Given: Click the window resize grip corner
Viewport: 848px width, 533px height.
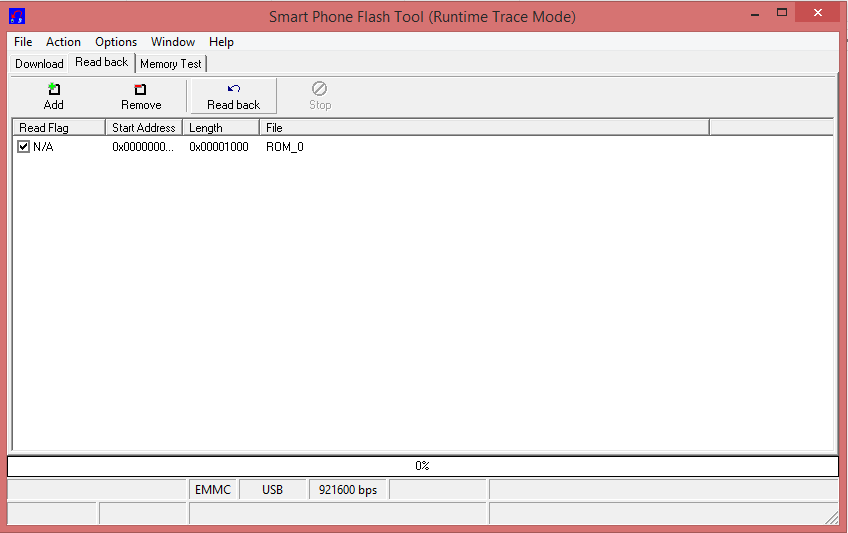Looking at the screenshot, I should tap(832, 518).
